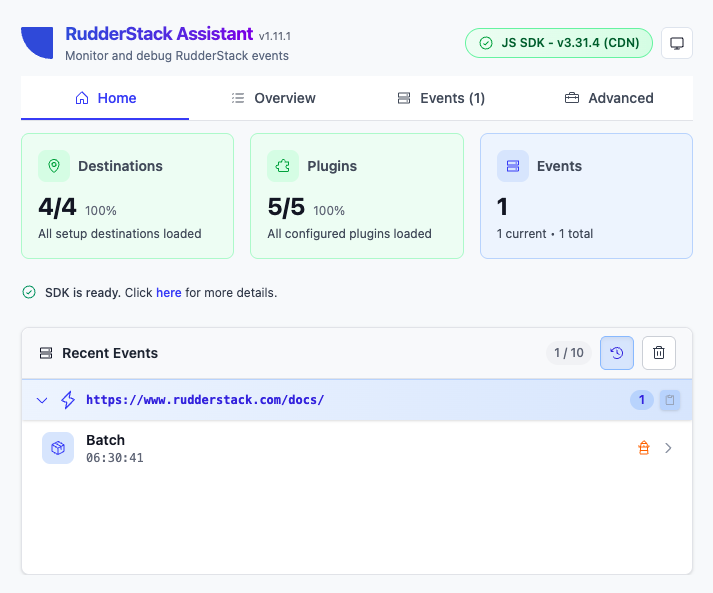Image resolution: width=713 pixels, height=593 pixels.
Task: Follow the 'here' link for SDK details
Action: pyautogui.click(x=169, y=292)
